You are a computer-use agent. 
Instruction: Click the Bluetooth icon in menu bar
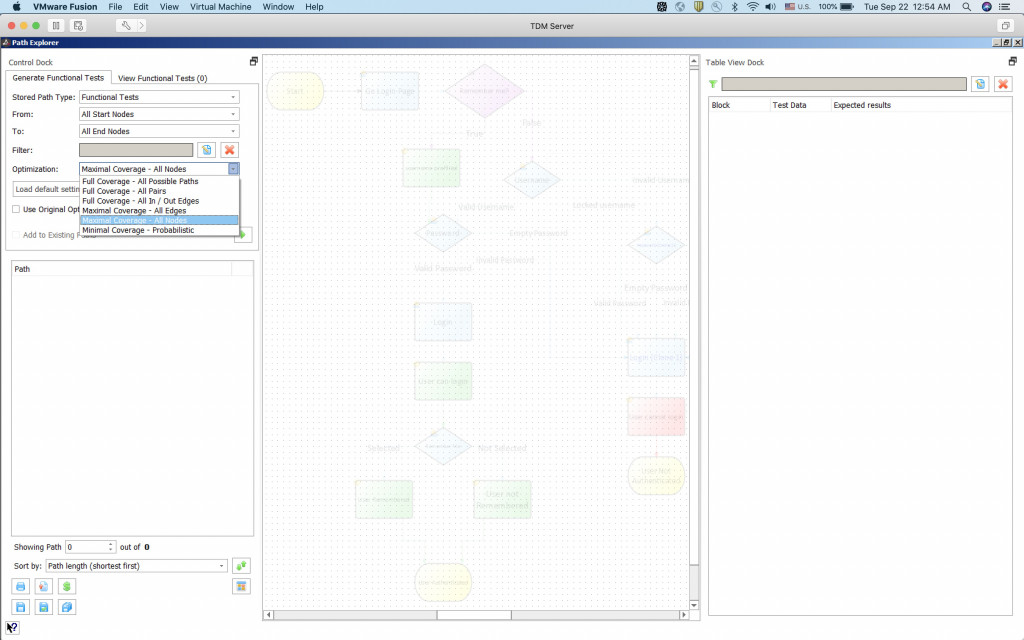(734, 7)
